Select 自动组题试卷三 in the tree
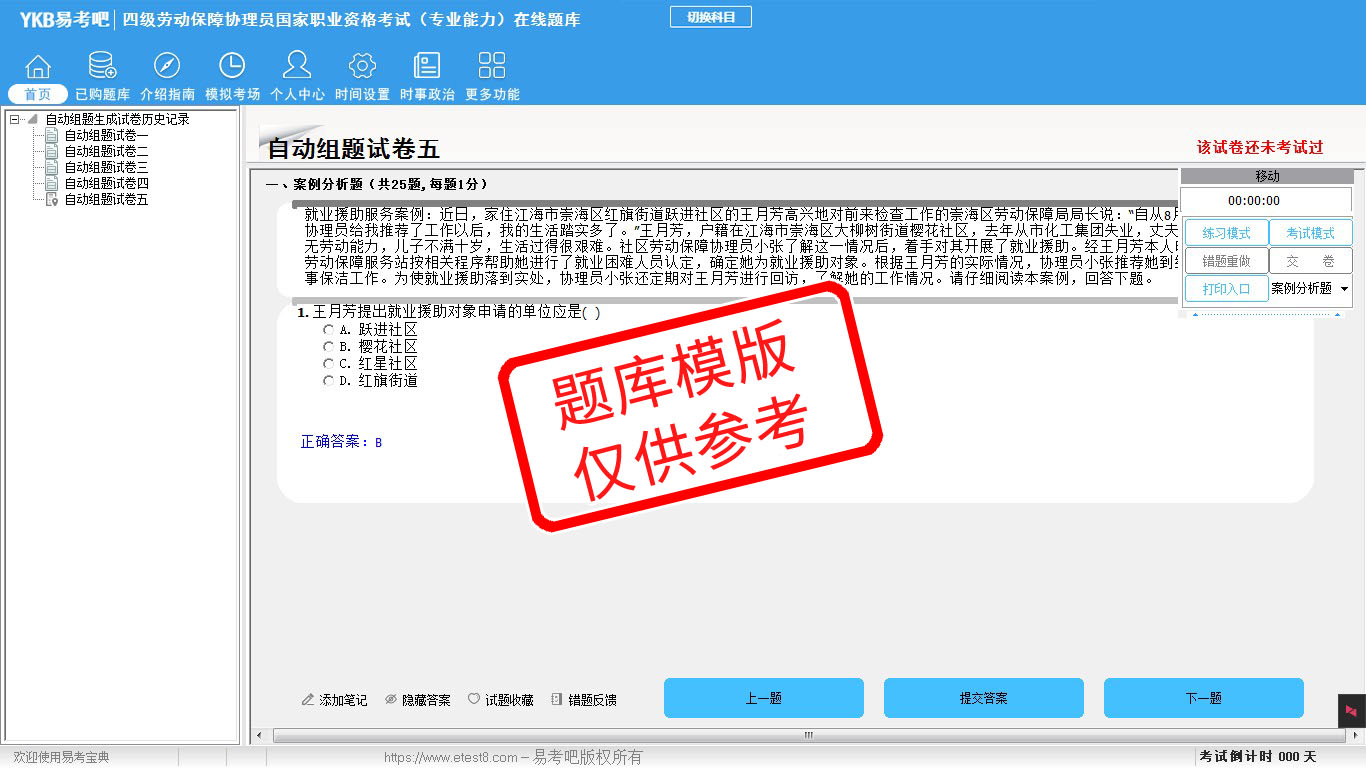The width and height of the screenshot is (1366, 768). pos(106,168)
